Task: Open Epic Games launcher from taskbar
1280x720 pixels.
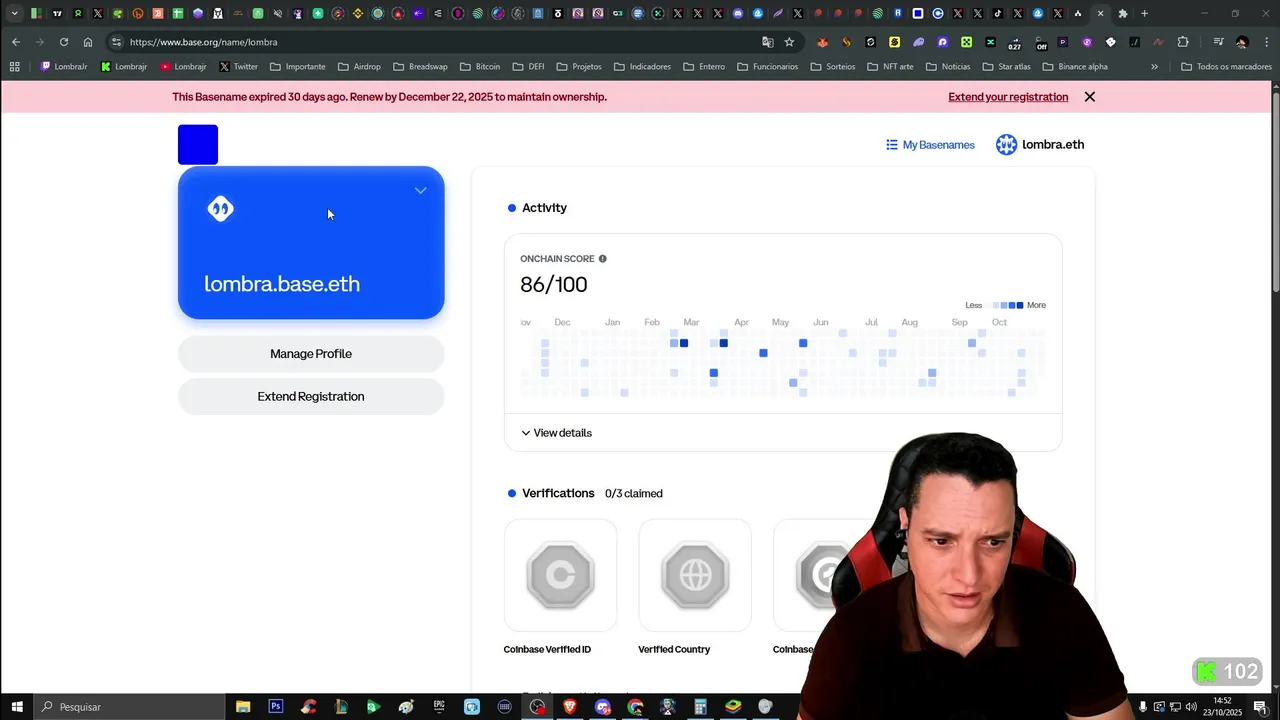Action: (x=439, y=707)
